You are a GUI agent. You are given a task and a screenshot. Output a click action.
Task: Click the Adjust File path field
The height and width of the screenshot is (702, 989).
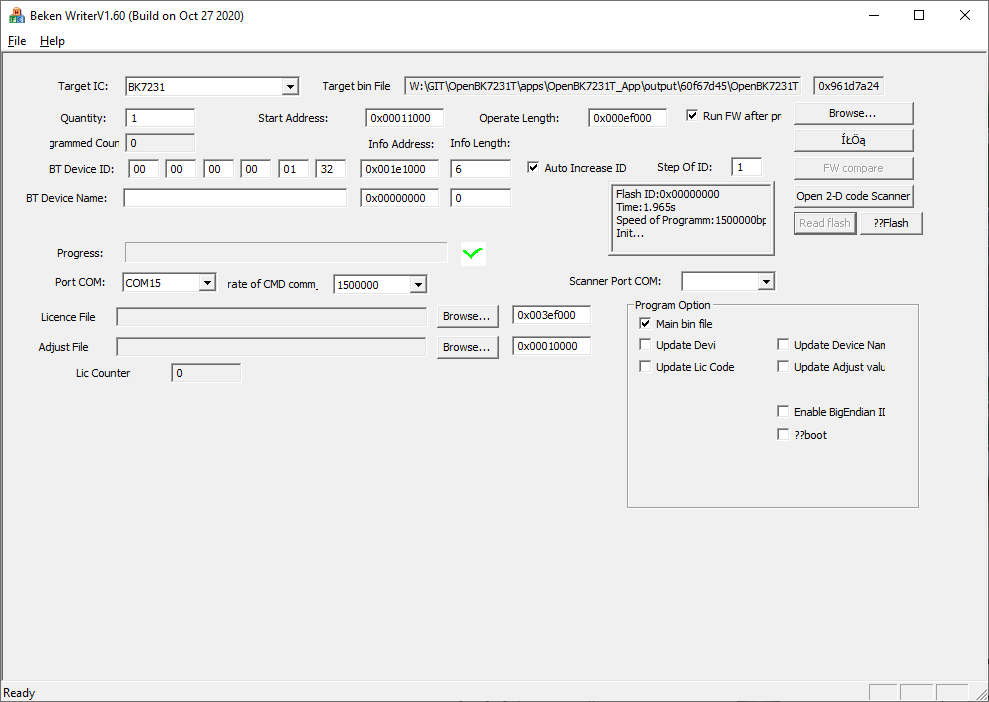click(x=272, y=347)
